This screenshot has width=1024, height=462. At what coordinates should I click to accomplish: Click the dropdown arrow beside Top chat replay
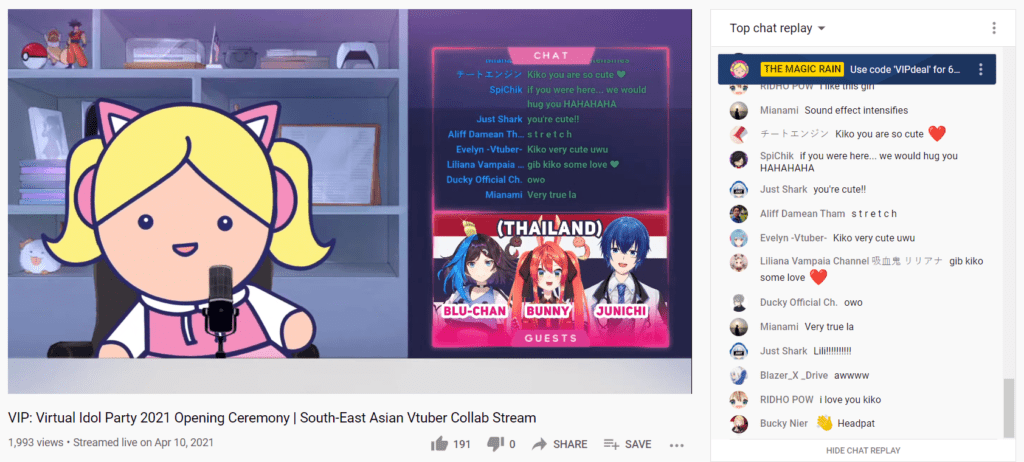[x=822, y=28]
